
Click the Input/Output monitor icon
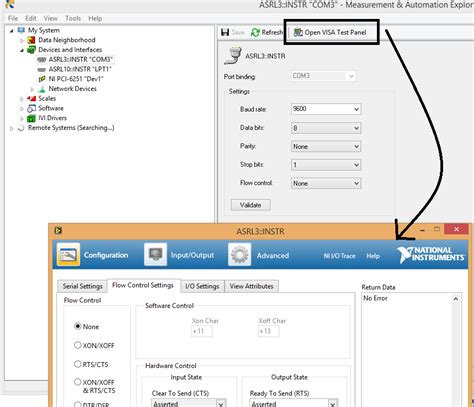[x=155, y=255]
